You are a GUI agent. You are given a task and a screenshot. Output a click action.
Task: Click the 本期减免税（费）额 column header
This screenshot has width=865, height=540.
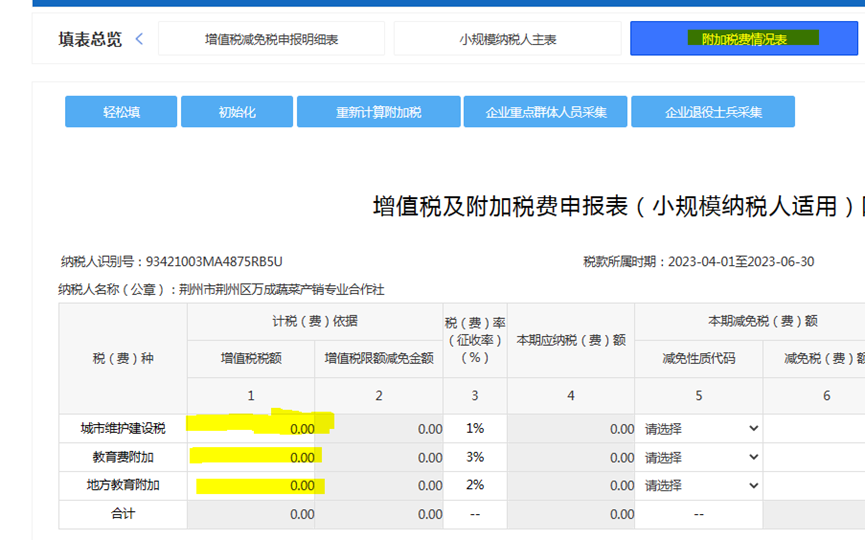[763, 321]
